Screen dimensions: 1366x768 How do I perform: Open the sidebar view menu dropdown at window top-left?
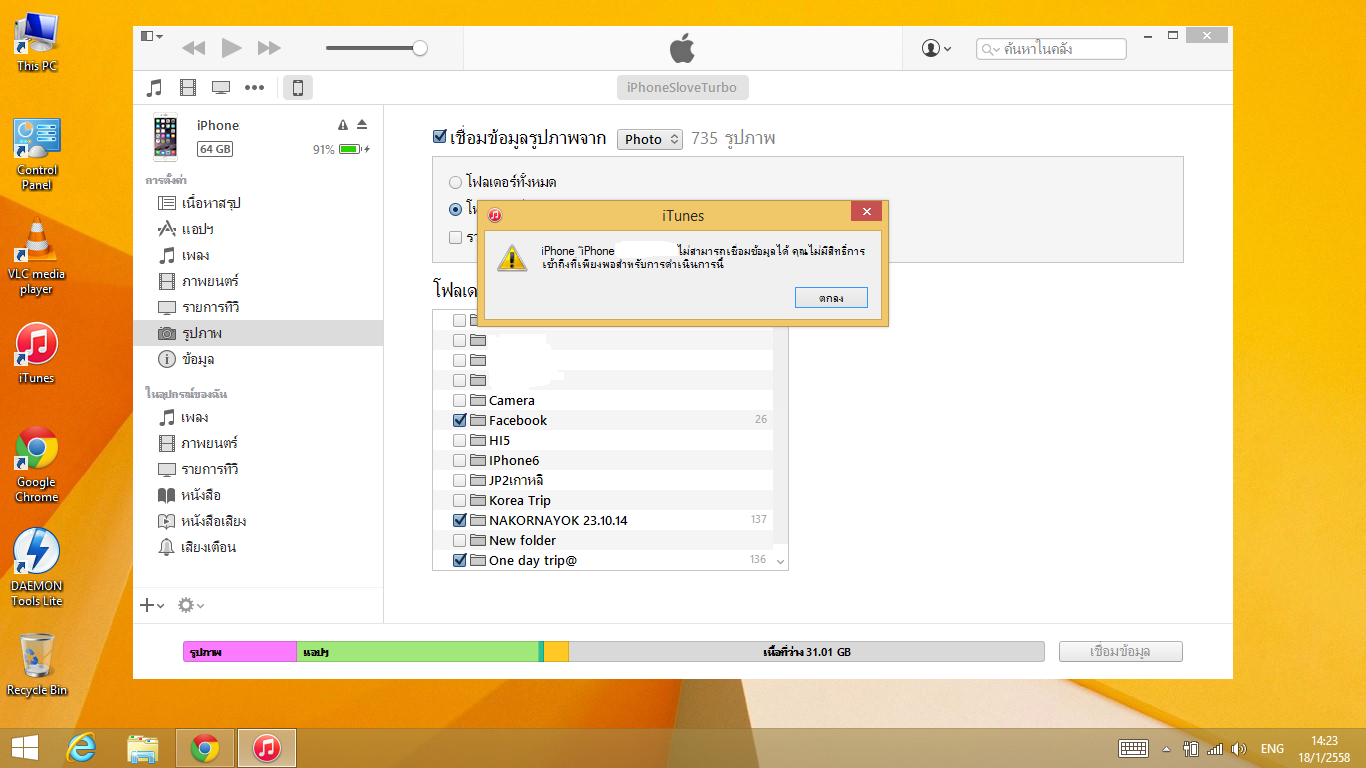(152, 36)
